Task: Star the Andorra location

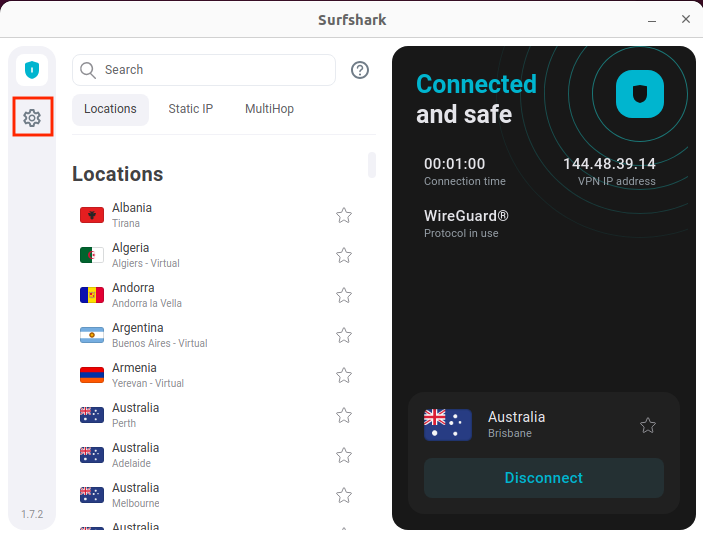Action: (344, 295)
